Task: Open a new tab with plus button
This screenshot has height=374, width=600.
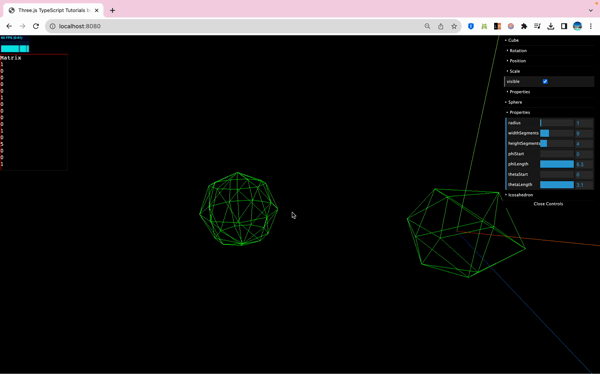Action: tap(112, 10)
